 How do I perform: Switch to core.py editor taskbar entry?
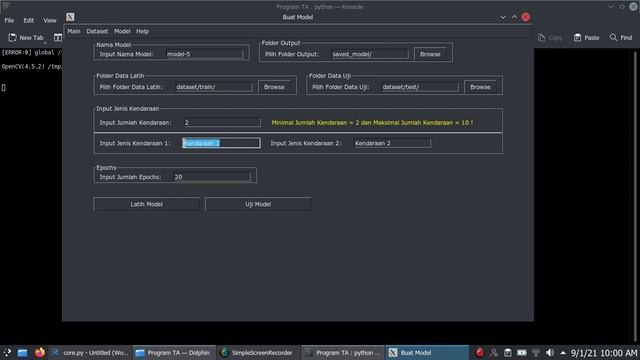coord(91,353)
